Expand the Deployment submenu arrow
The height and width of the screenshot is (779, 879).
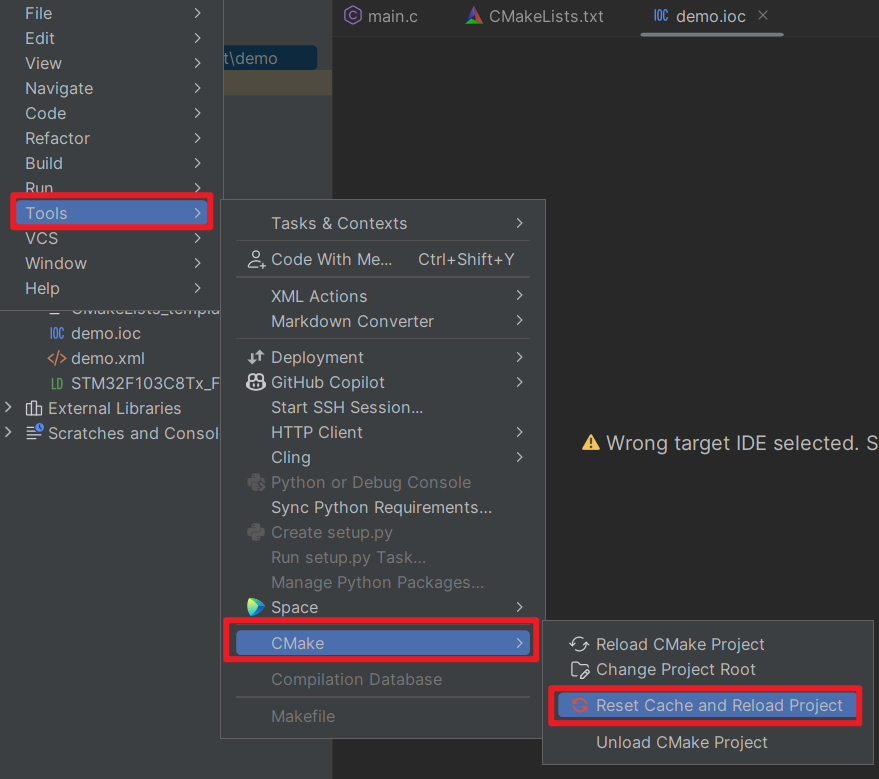pyautogui.click(x=519, y=357)
